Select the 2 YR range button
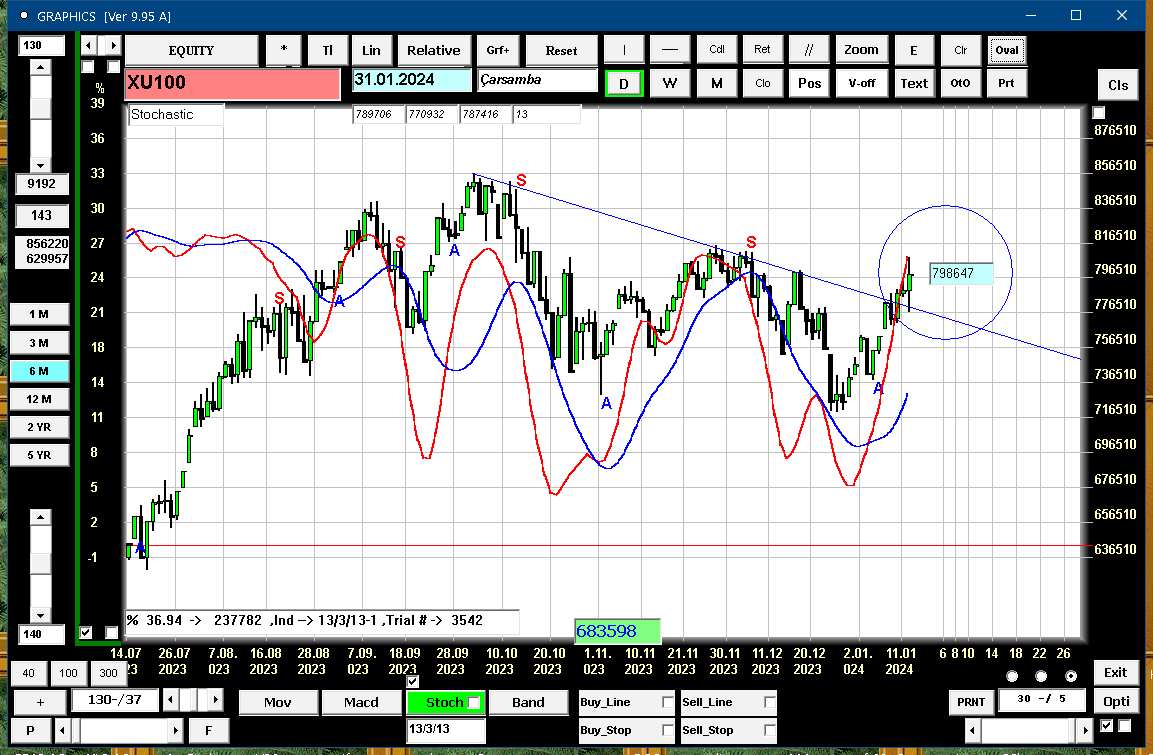Image resolution: width=1153 pixels, height=755 pixels. tap(39, 427)
